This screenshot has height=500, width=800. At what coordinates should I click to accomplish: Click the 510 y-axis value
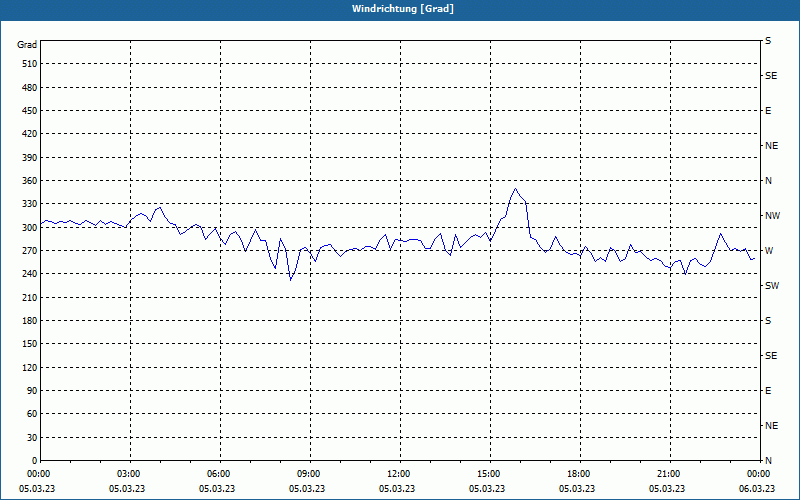30,64
